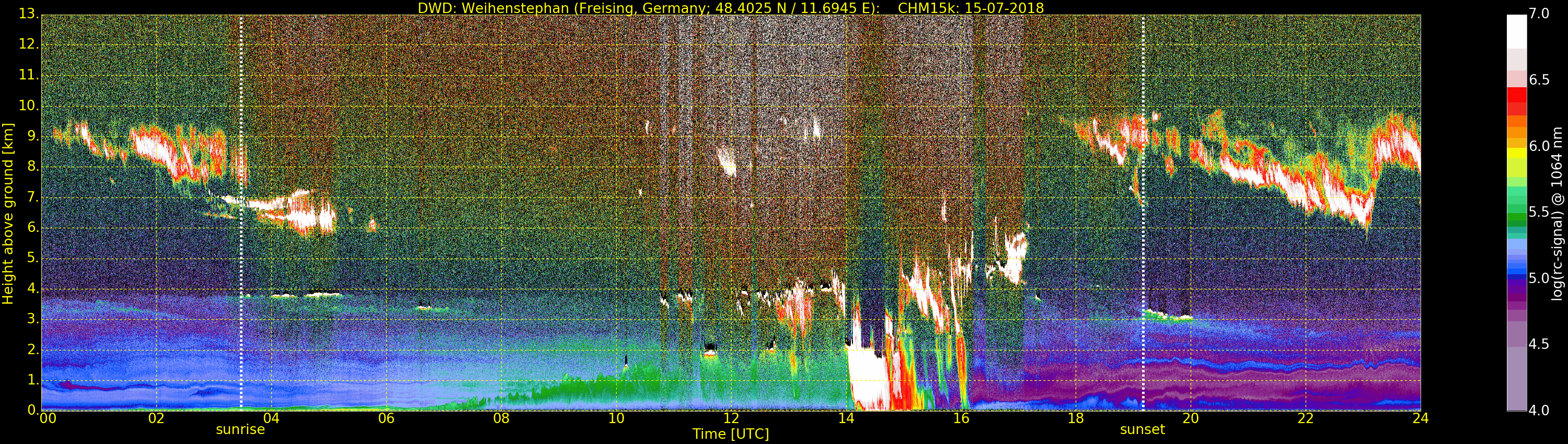Click the x-axis tick label '00'
This screenshot has height=444, width=1568.
click(48, 418)
